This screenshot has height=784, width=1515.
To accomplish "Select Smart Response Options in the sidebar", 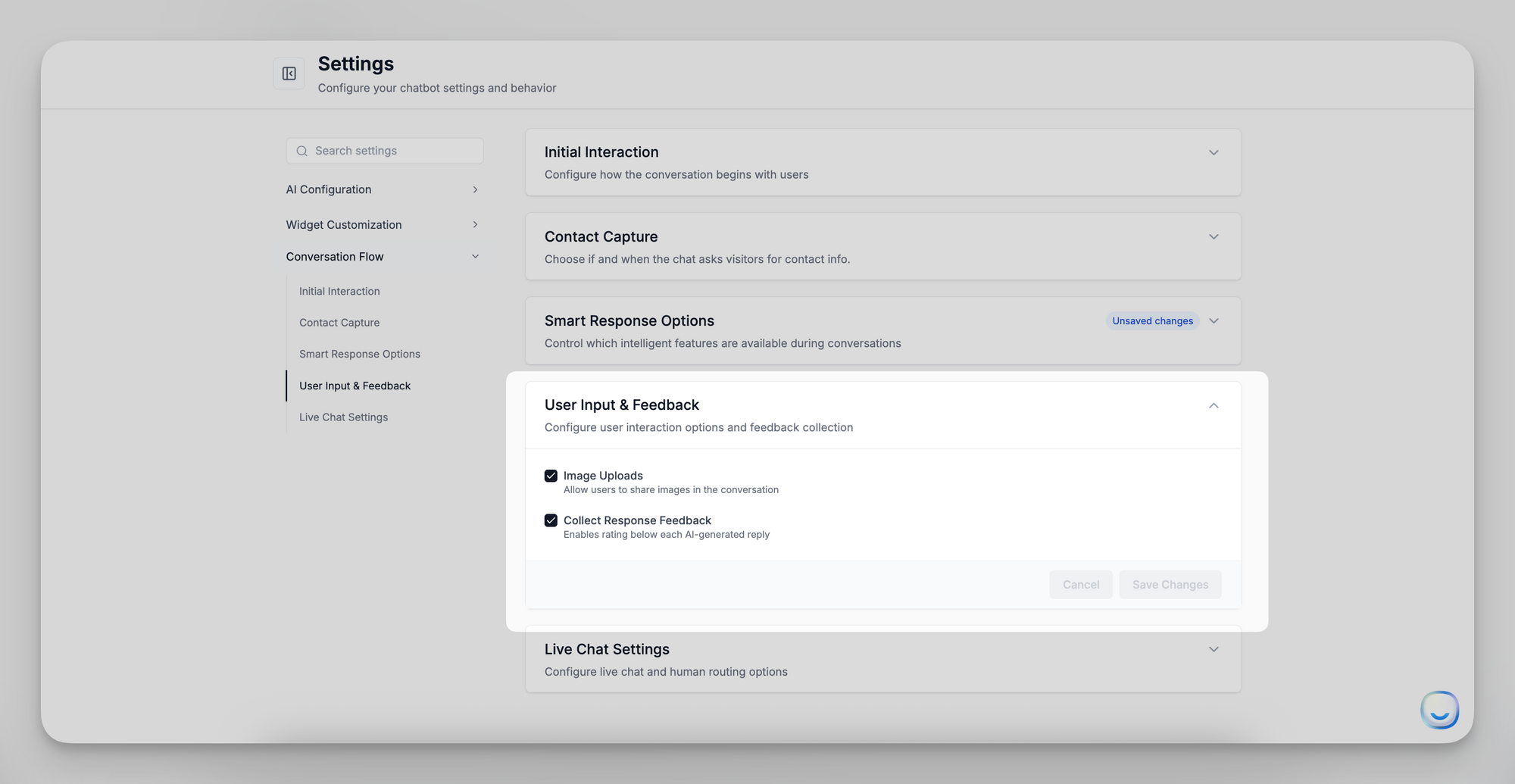I will tap(360, 354).
